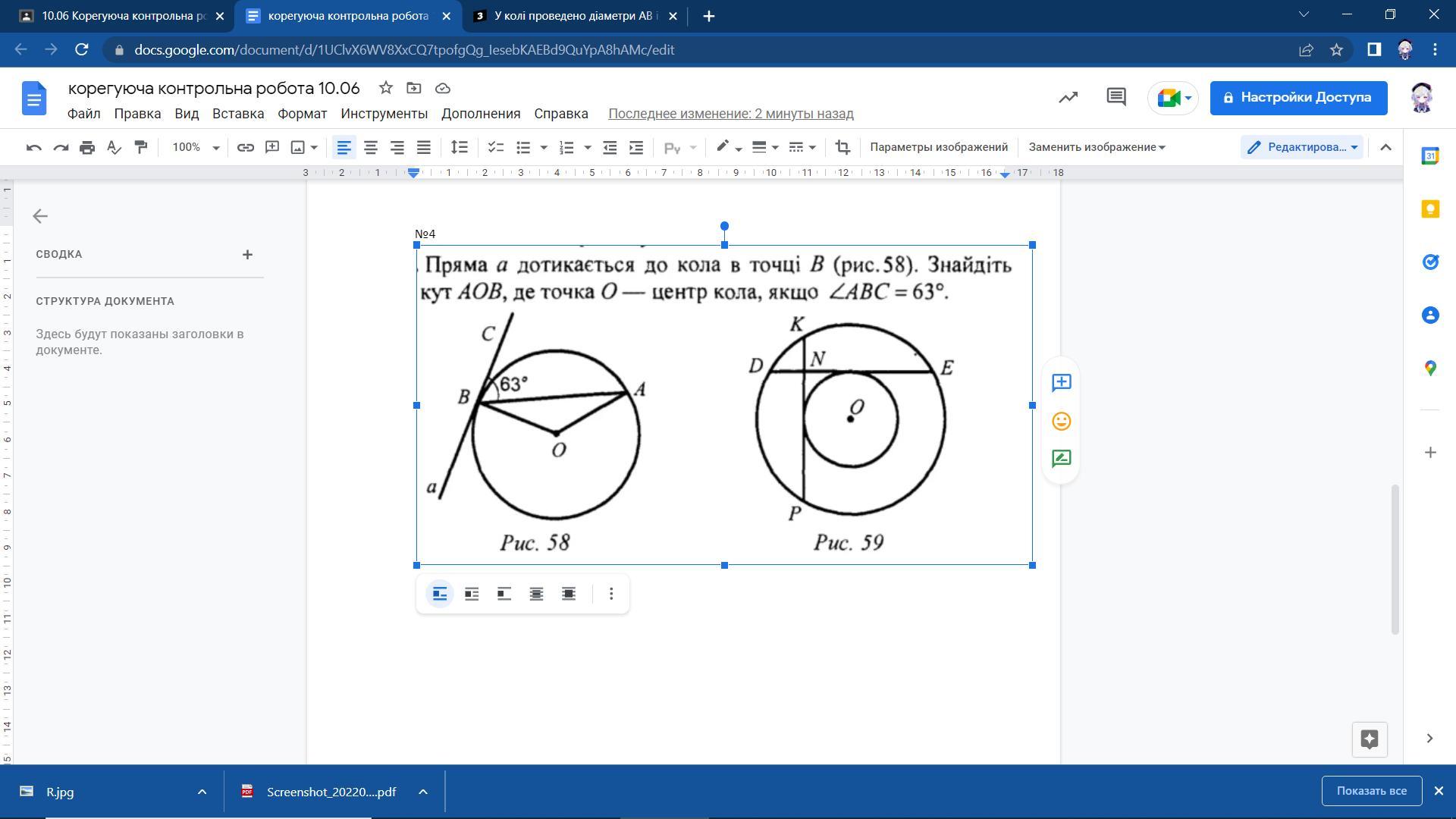Click Показать все downloads button

(x=1371, y=791)
